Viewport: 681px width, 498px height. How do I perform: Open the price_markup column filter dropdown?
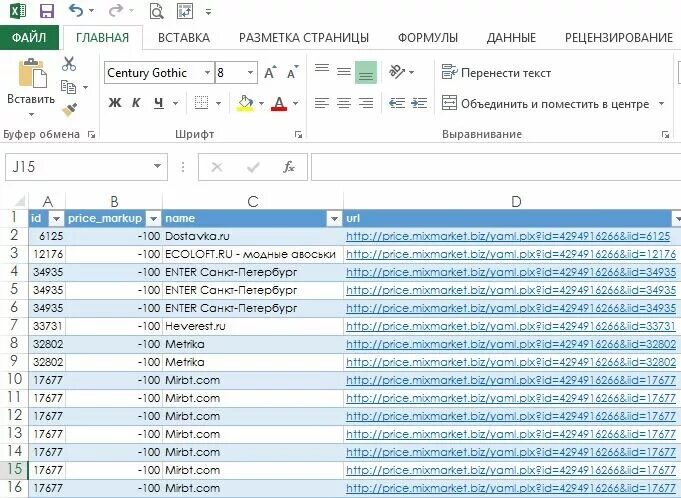coord(153,218)
